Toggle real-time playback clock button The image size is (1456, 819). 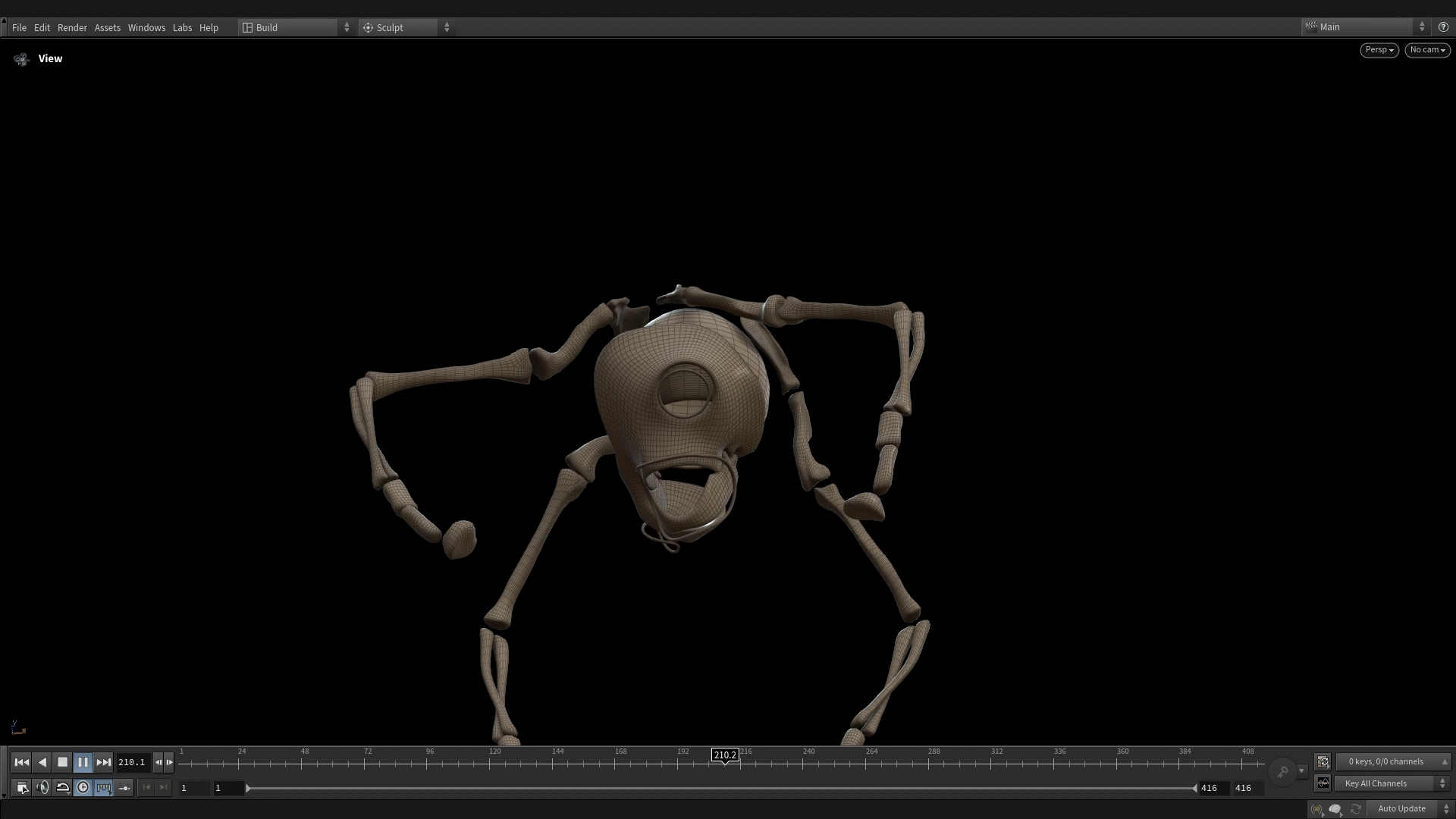(x=83, y=788)
